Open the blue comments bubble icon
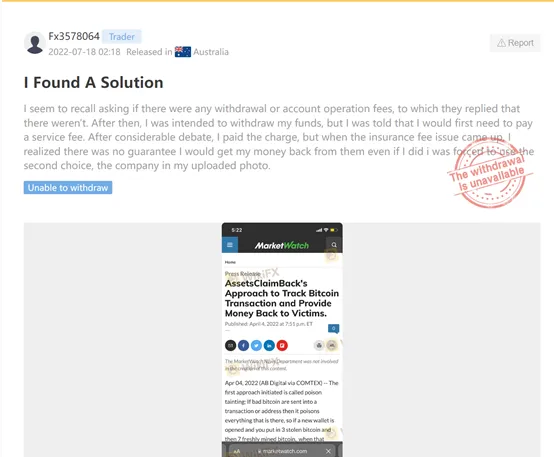The height and width of the screenshot is (457, 554). point(333,328)
